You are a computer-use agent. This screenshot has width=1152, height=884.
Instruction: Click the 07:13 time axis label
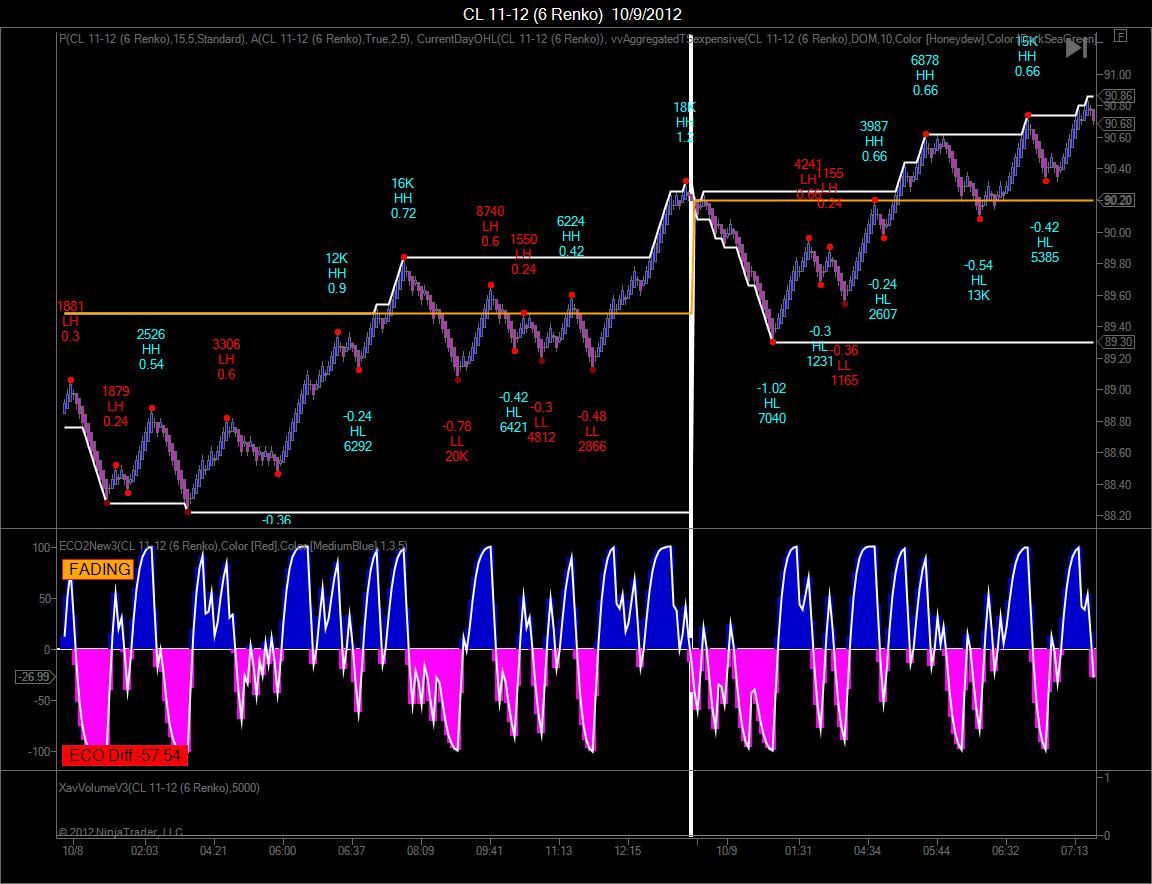point(1074,851)
